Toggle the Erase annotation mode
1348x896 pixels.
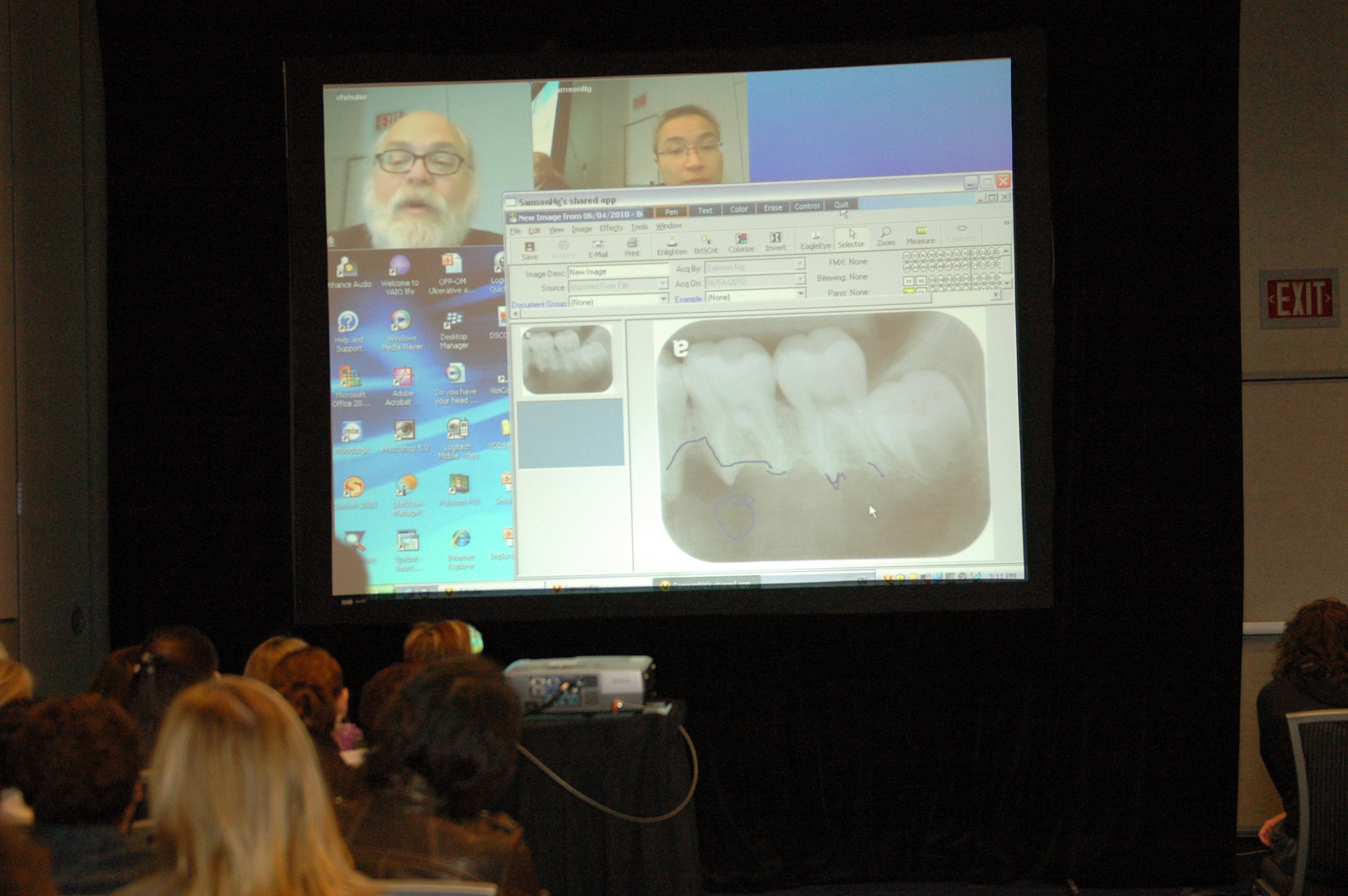[773, 208]
